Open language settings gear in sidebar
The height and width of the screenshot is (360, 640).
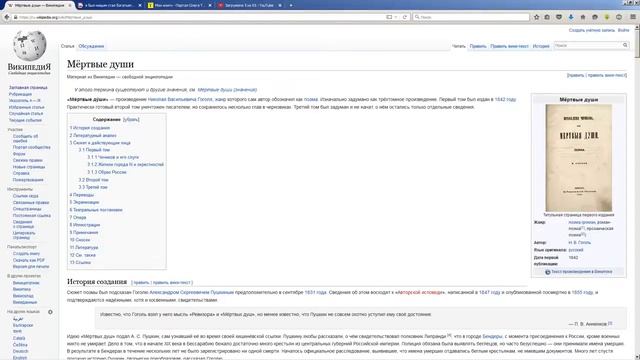click(50, 312)
